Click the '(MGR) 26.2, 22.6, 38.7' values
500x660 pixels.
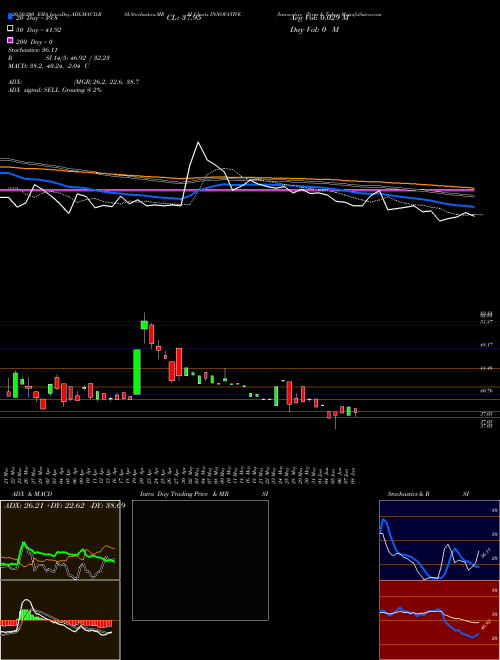coord(106,82)
